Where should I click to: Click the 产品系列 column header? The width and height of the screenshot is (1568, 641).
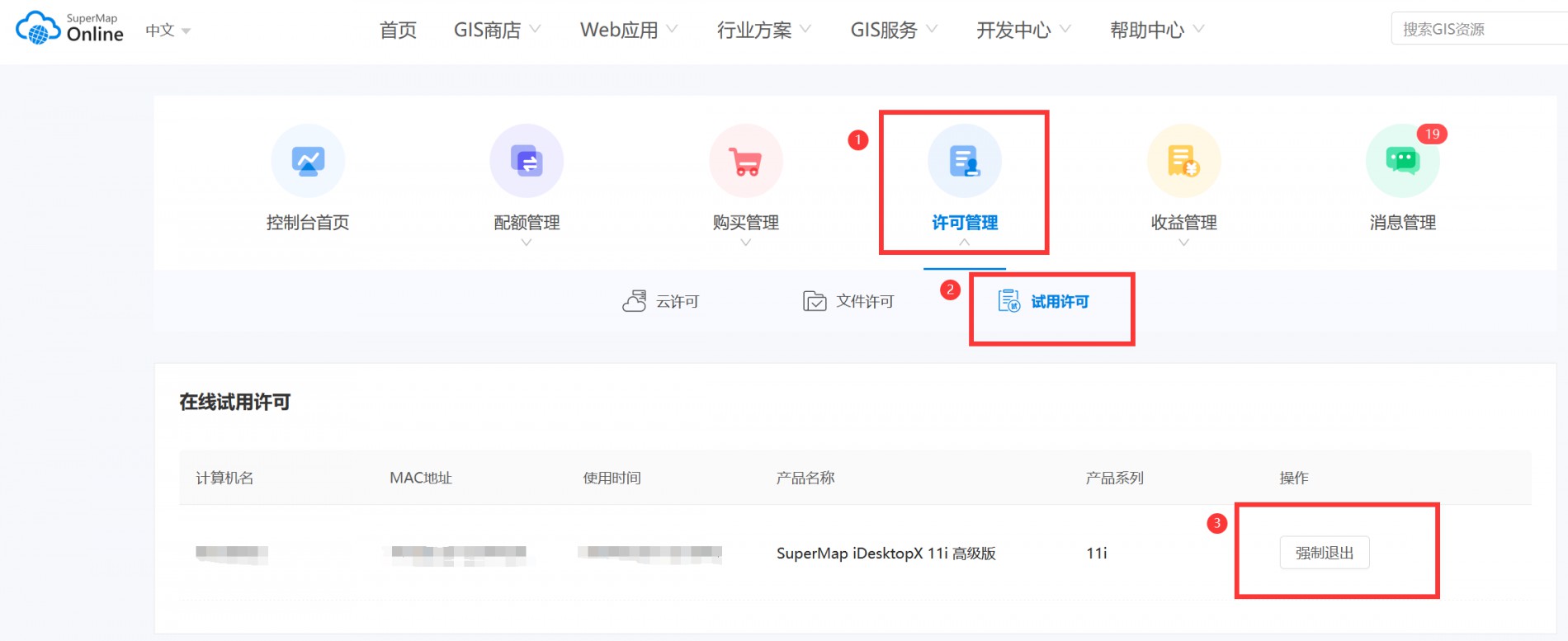point(1115,478)
